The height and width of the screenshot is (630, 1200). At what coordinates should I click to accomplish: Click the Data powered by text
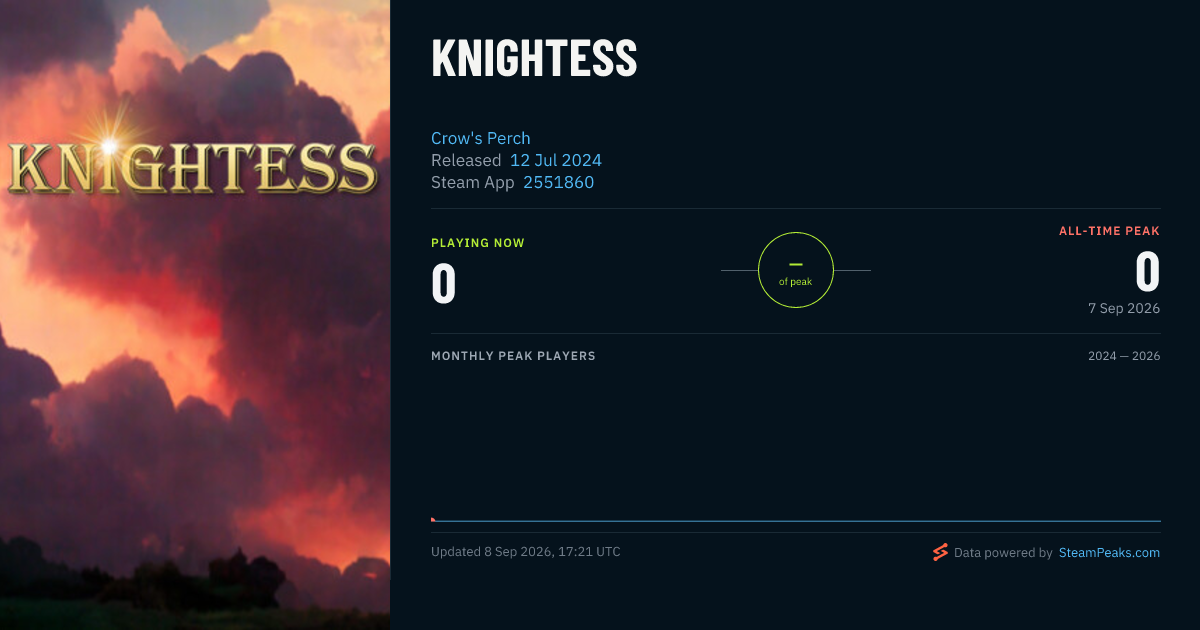[x=1003, y=552]
